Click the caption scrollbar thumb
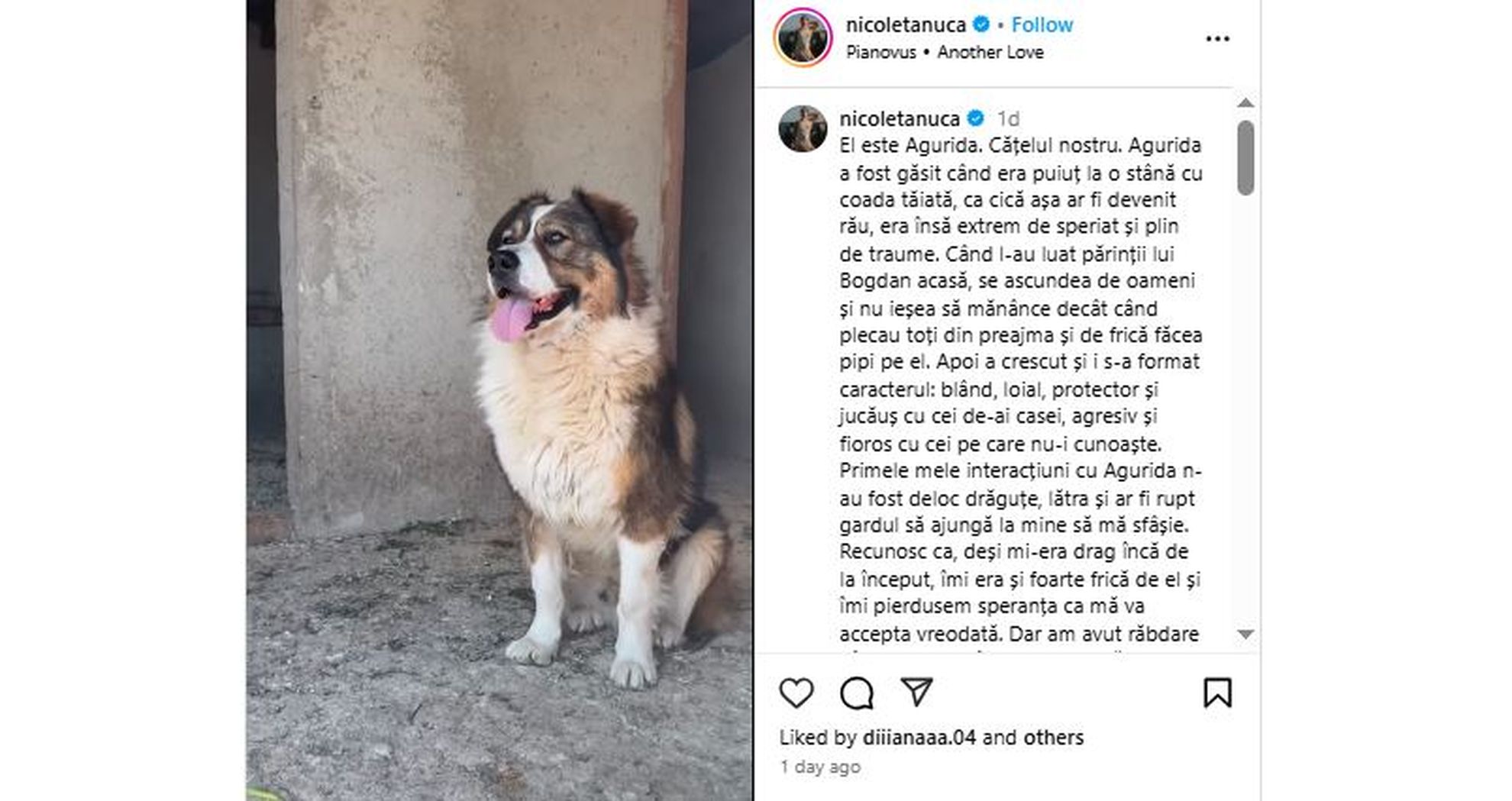Image resolution: width=1512 pixels, height=801 pixels. (1245, 157)
